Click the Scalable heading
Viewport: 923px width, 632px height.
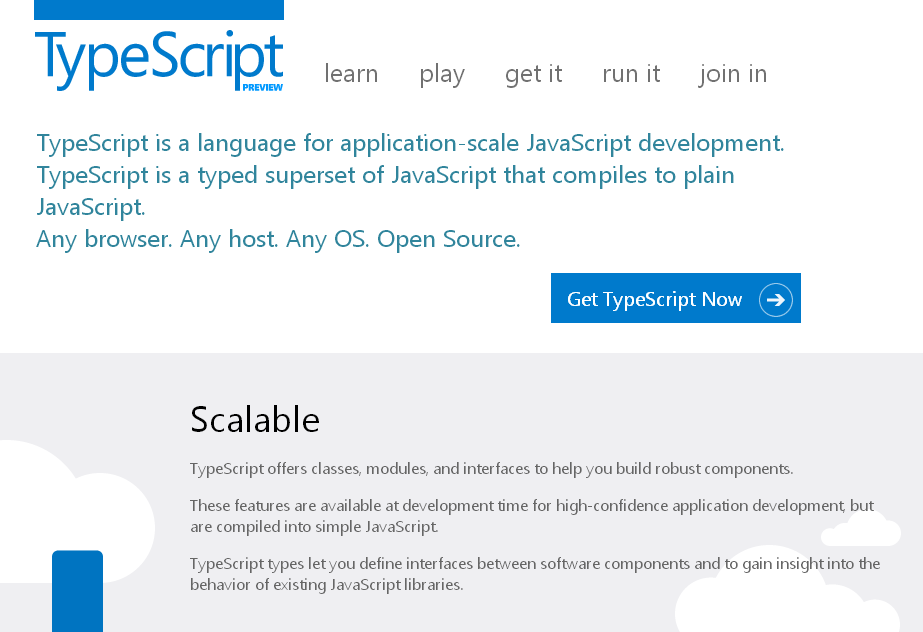click(x=255, y=420)
